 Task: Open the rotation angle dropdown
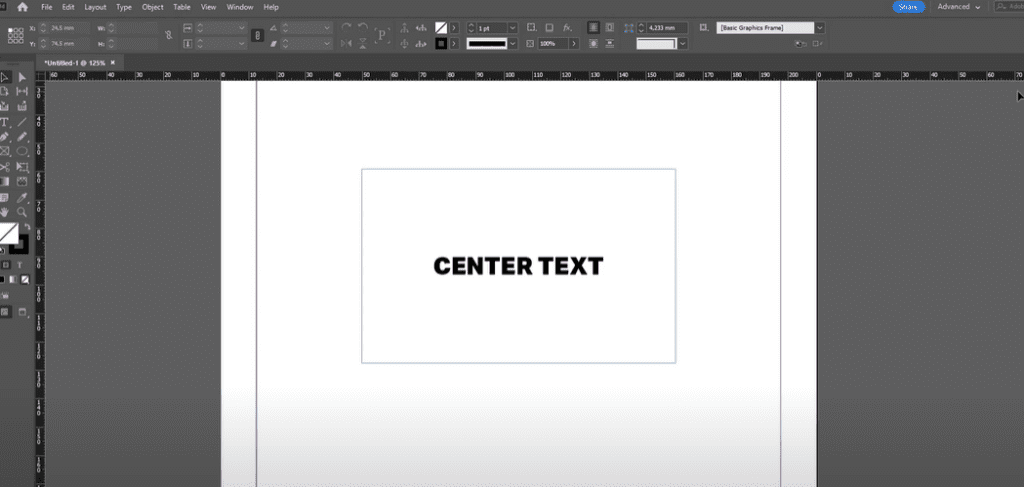point(327,28)
